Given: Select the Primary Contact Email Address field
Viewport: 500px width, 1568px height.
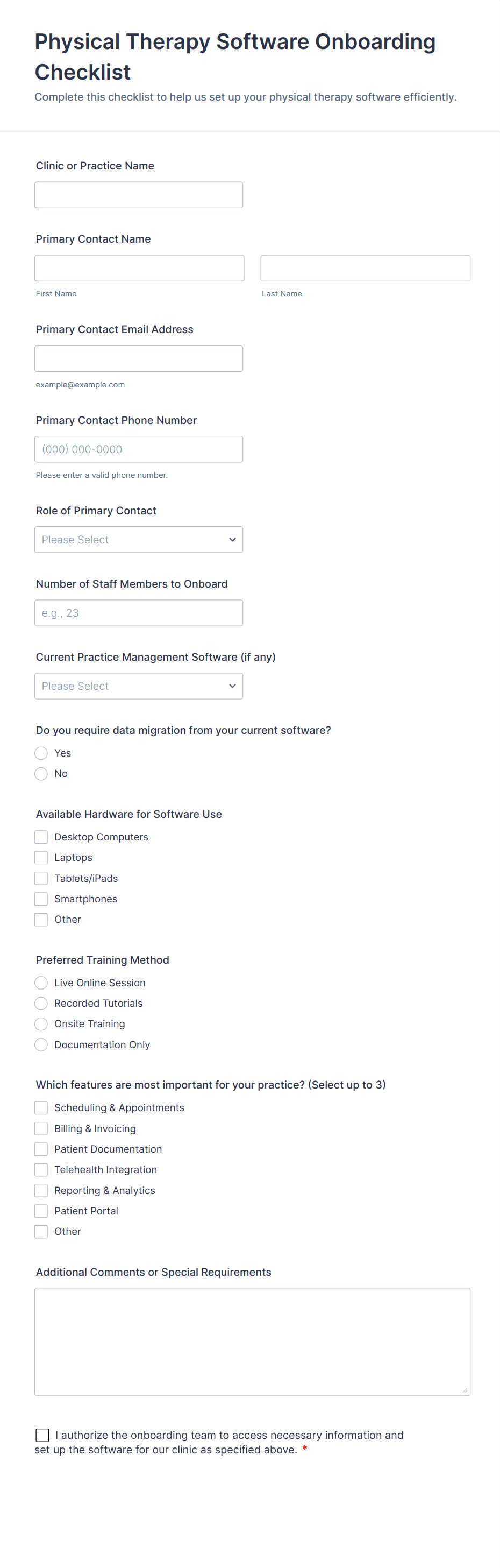Looking at the screenshot, I should pos(139,358).
